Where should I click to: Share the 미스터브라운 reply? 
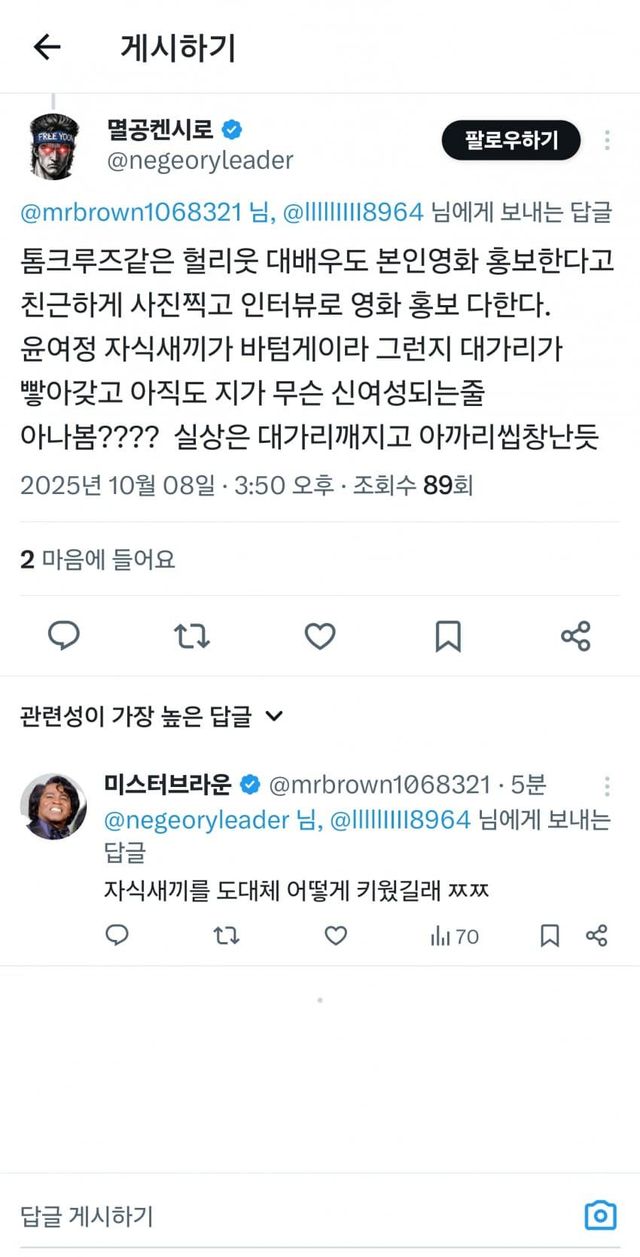tap(597, 936)
